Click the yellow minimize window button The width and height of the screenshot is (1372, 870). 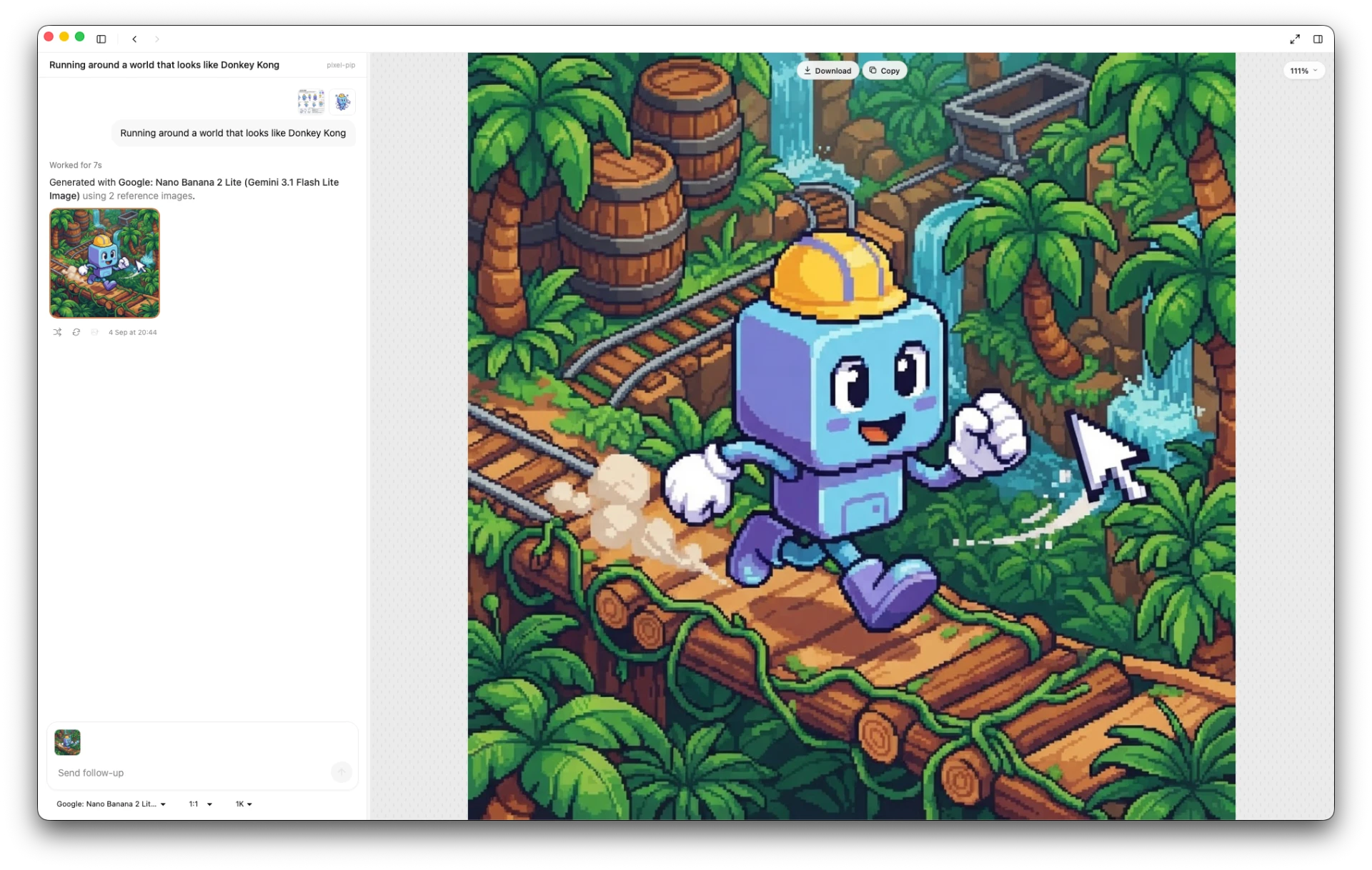click(64, 36)
